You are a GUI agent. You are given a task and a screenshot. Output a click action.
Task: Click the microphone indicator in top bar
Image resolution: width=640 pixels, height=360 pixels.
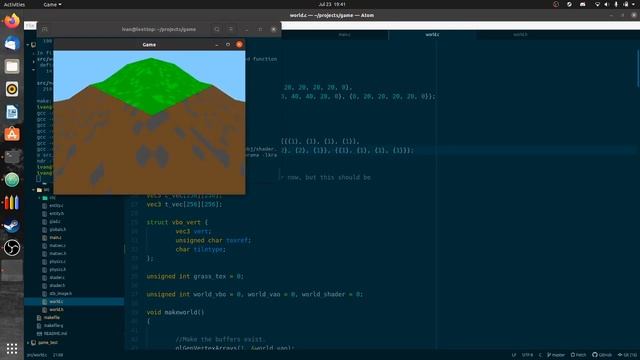pyautogui.click(x=616, y=4)
